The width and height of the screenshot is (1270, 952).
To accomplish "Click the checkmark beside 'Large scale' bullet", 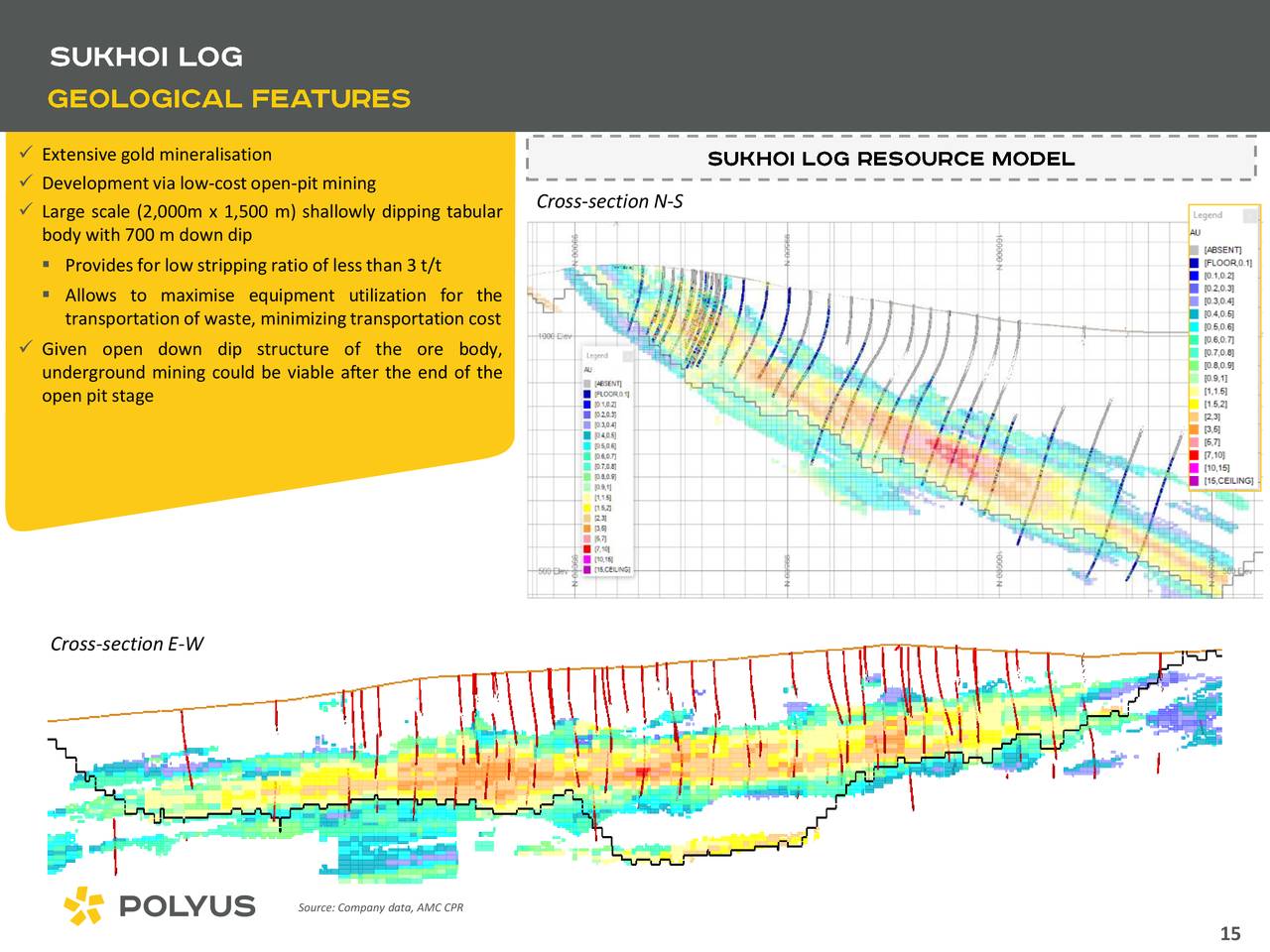I will tap(26, 211).
